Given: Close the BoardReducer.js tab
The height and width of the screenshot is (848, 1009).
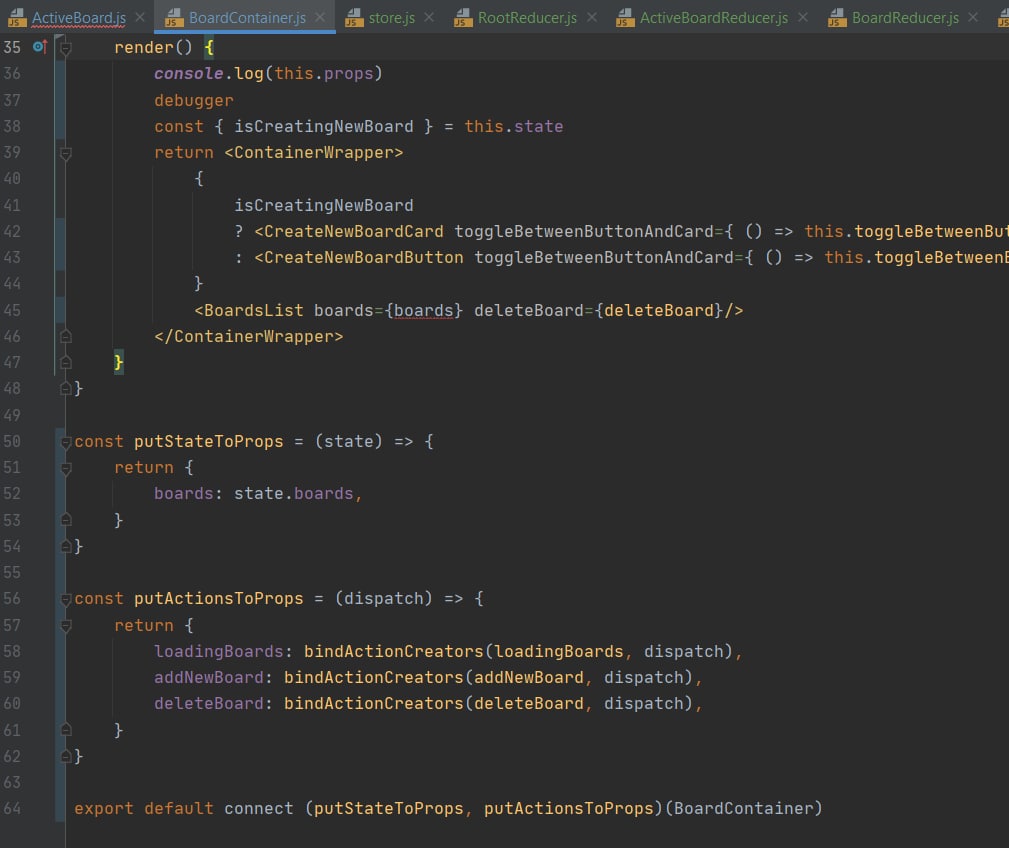Looking at the screenshot, I should click(973, 17).
